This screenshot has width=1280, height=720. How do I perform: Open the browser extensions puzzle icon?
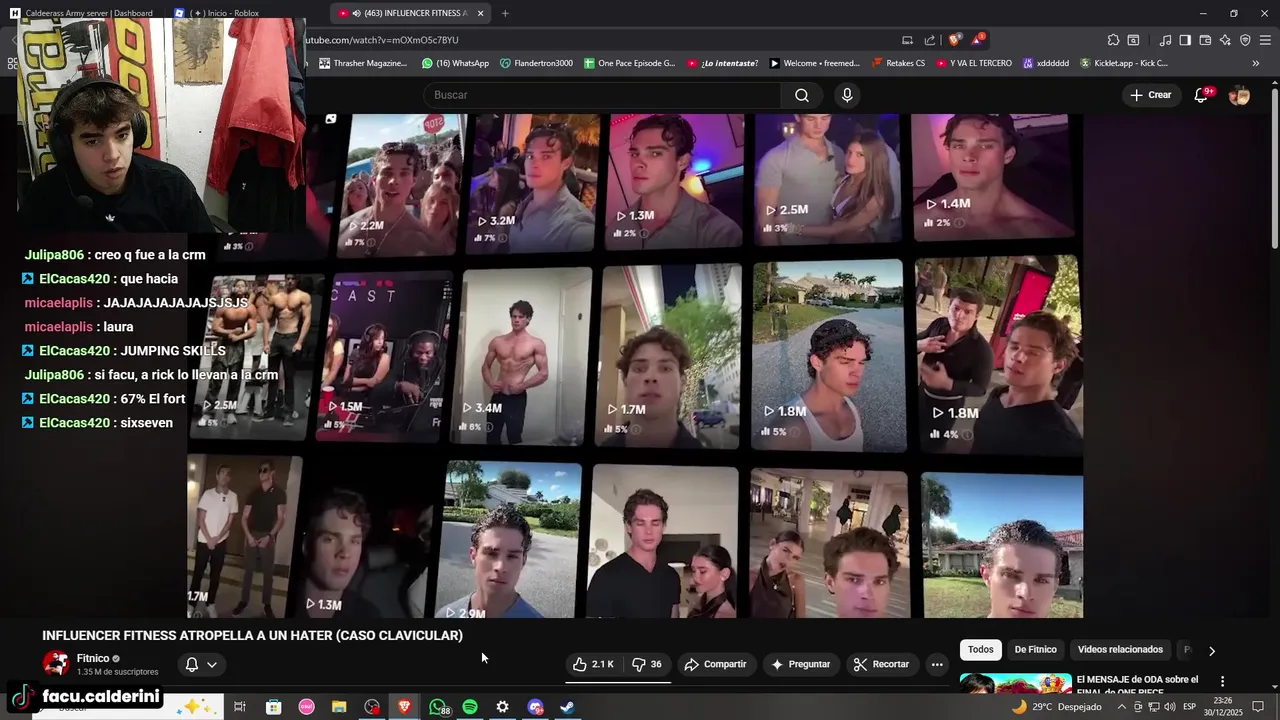(x=1113, y=40)
